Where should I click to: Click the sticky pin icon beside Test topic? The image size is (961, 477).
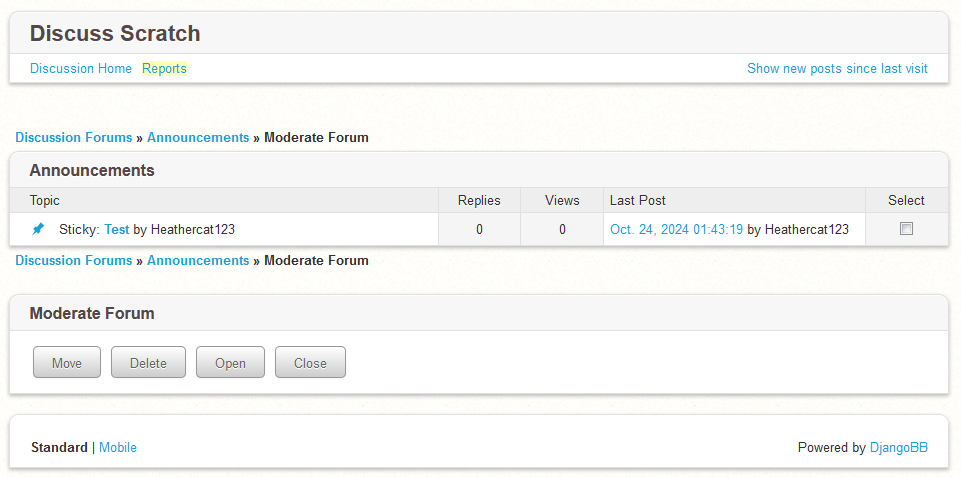[38, 229]
